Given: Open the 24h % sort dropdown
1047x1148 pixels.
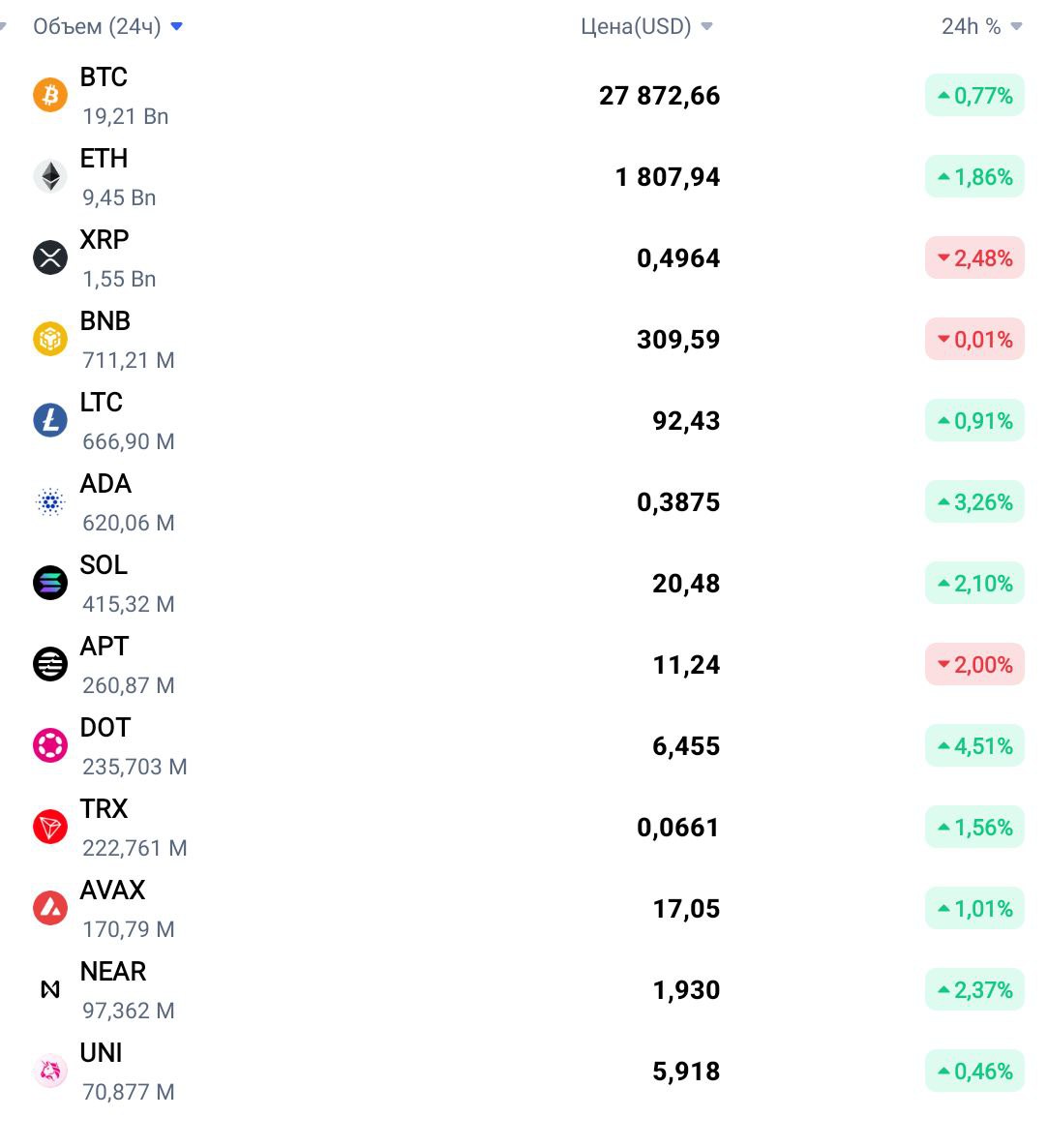Looking at the screenshot, I should [1016, 26].
